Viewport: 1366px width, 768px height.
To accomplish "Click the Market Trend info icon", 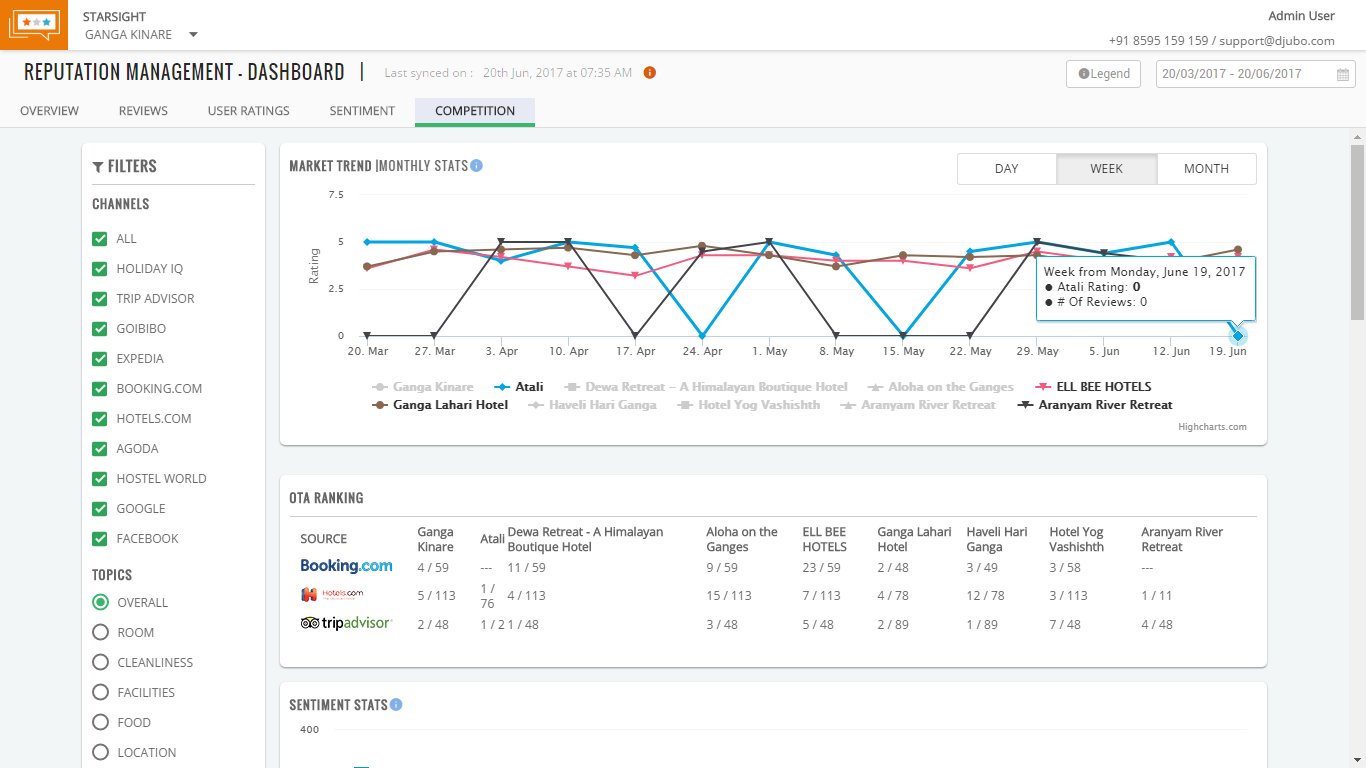I will tap(477, 166).
